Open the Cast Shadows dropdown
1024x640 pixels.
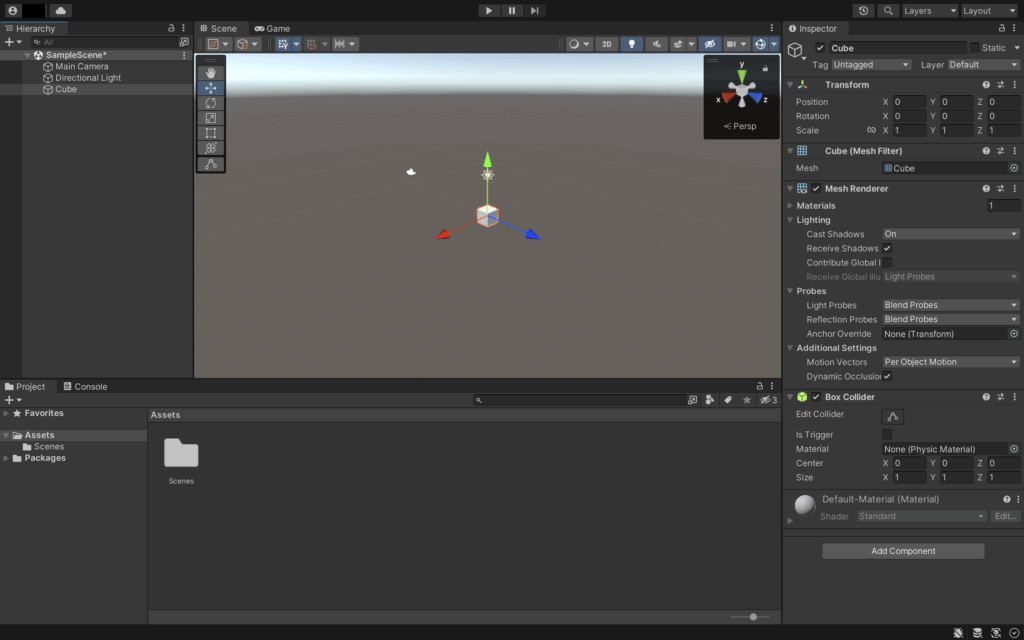point(950,234)
